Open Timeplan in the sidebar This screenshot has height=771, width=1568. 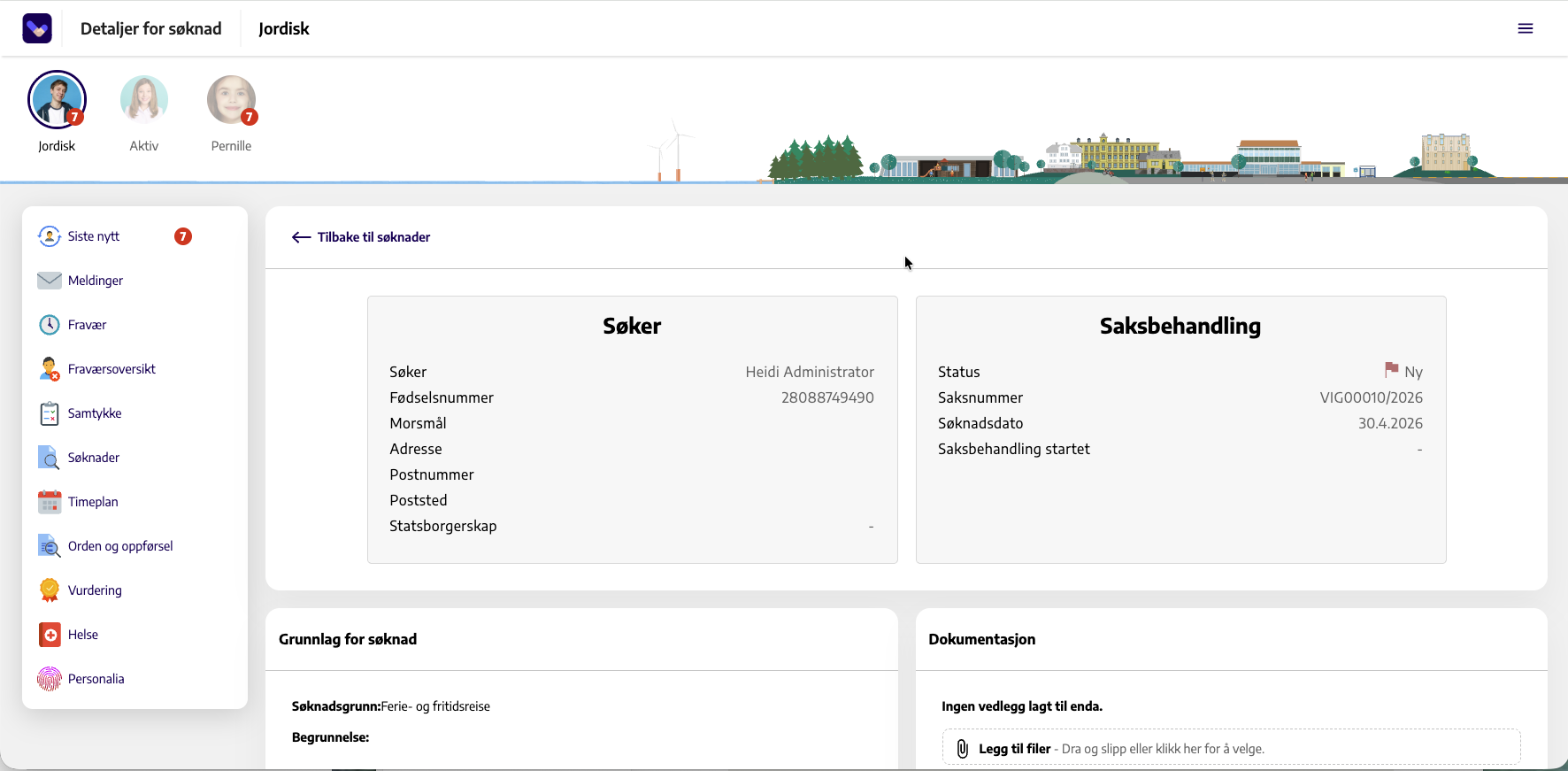pyautogui.click(x=93, y=502)
